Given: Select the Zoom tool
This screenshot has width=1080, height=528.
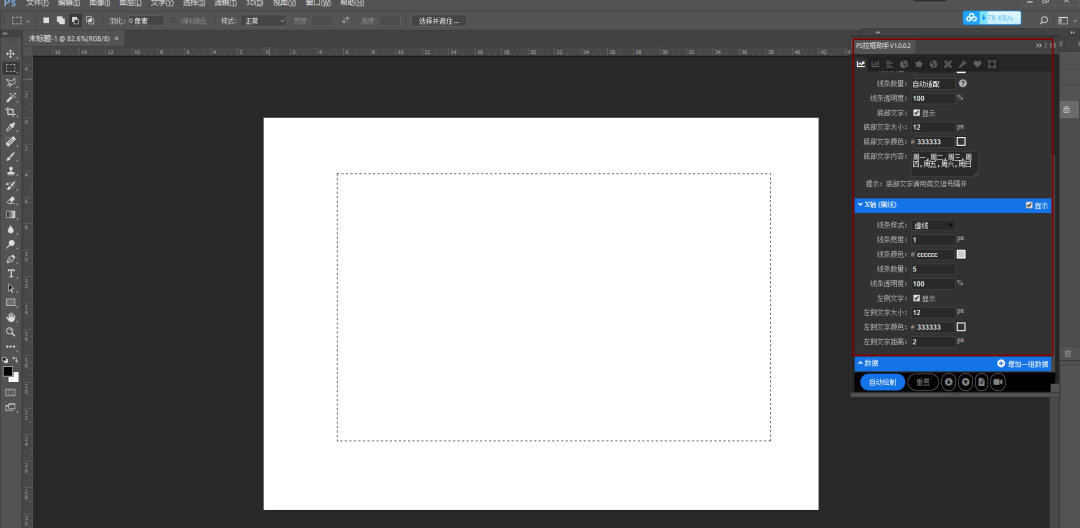Looking at the screenshot, I should 11,332.
